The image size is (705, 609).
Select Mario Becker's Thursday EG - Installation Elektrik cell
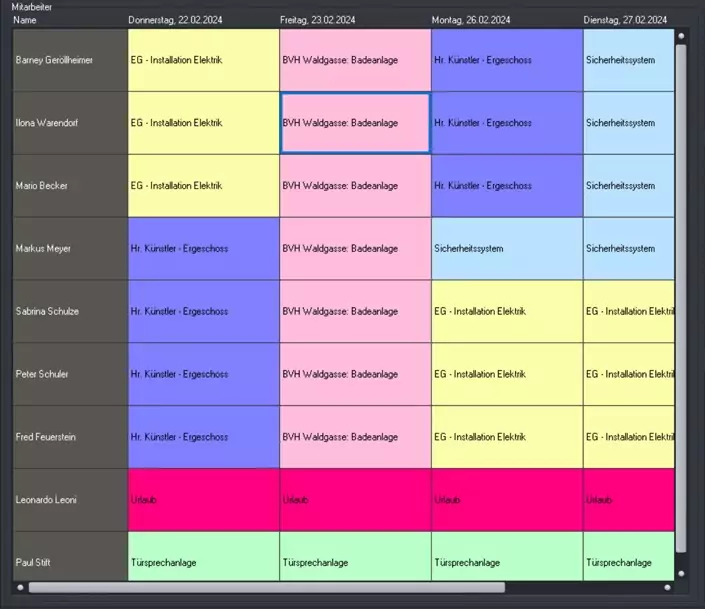click(x=204, y=186)
